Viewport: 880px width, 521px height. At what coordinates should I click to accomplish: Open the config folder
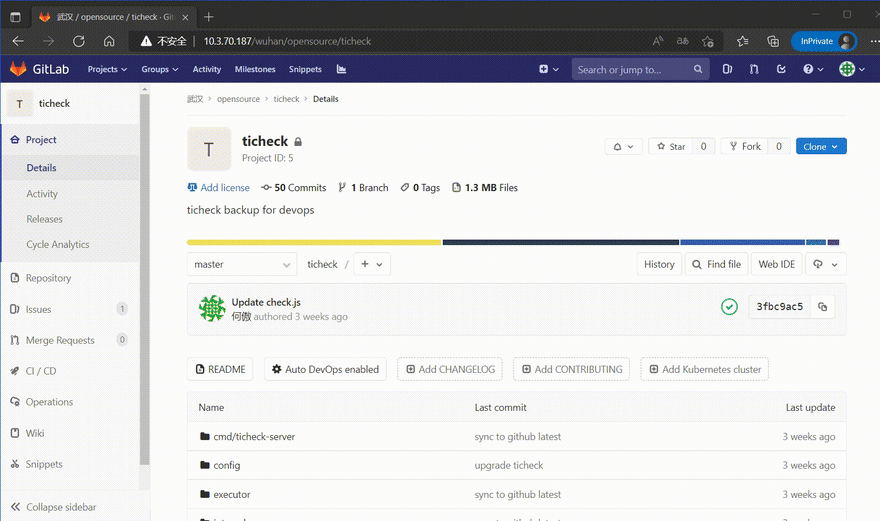click(227, 465)
